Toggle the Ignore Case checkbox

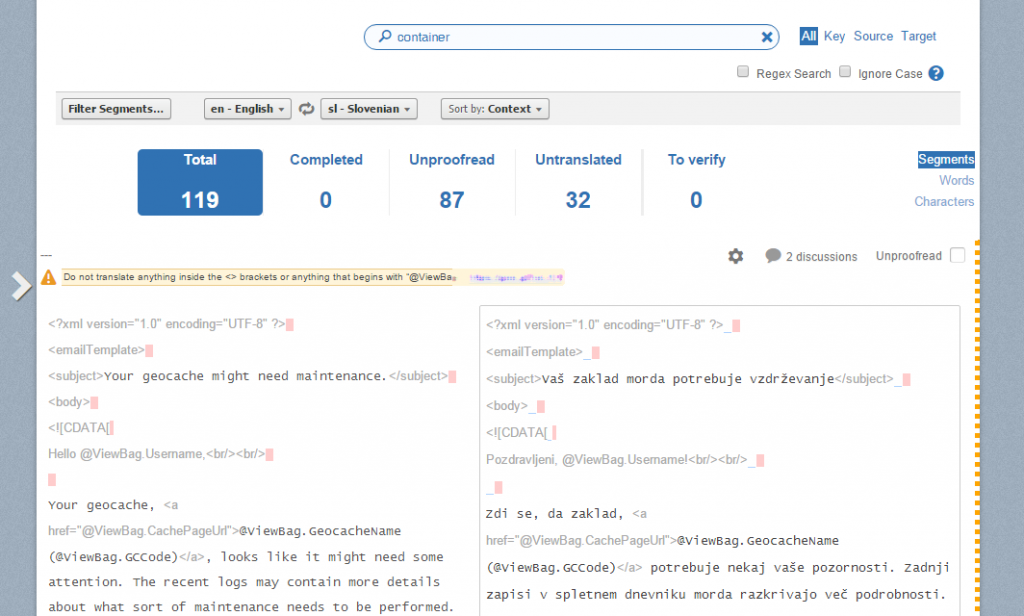coord(845,72)
